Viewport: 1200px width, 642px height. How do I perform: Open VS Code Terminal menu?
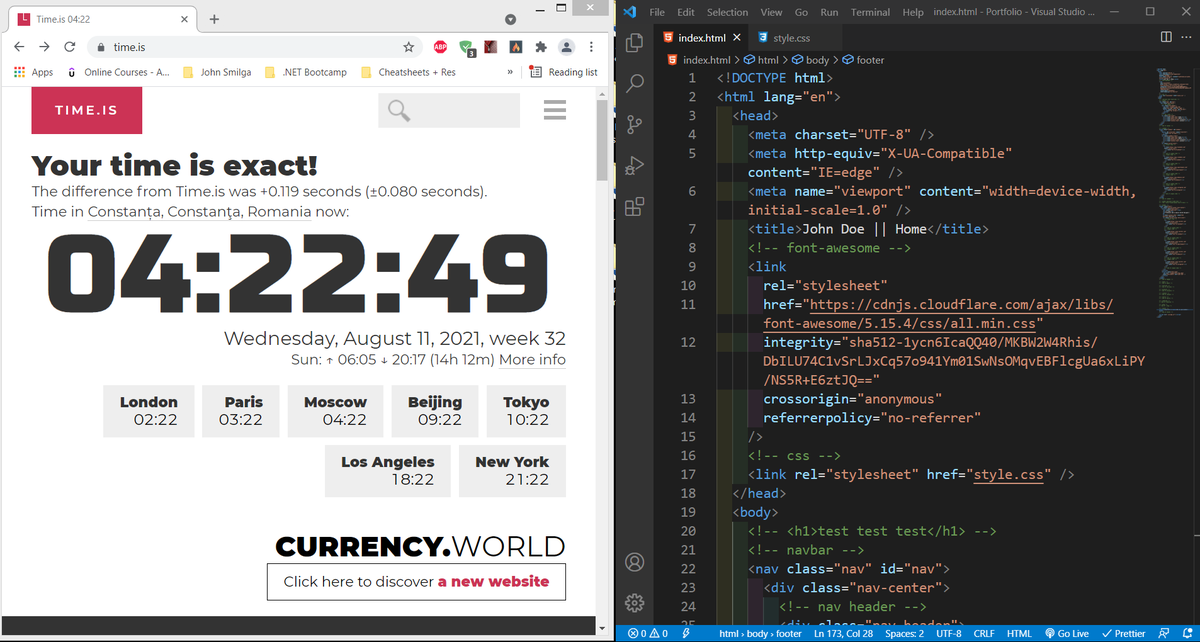tap(870, 12)
